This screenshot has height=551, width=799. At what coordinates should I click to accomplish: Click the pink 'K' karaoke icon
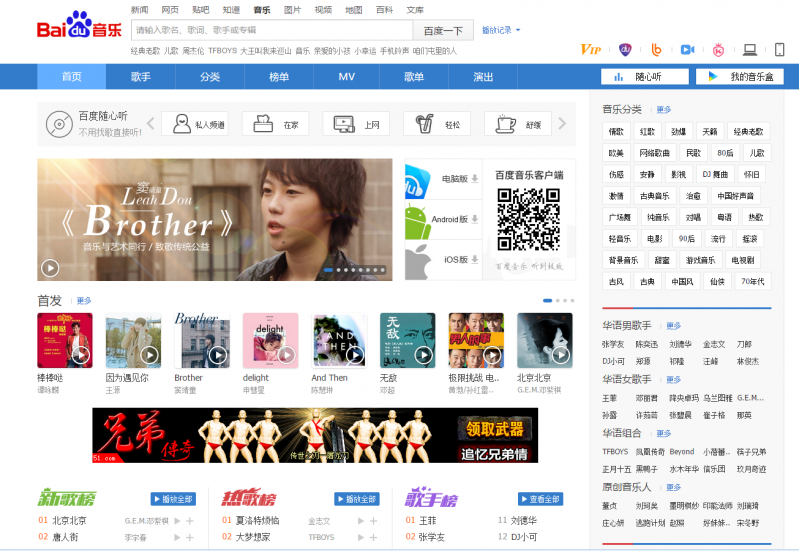point(718,49)
